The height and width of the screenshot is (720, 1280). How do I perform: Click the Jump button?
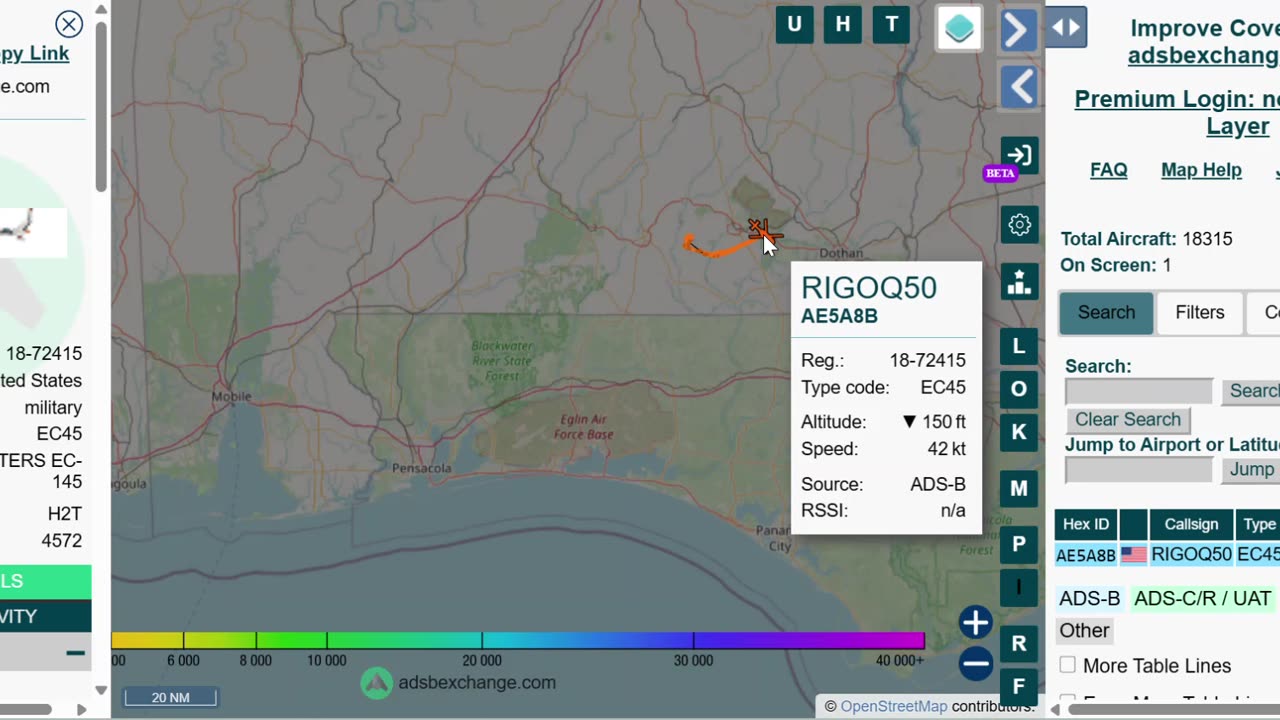[1251, 469]
